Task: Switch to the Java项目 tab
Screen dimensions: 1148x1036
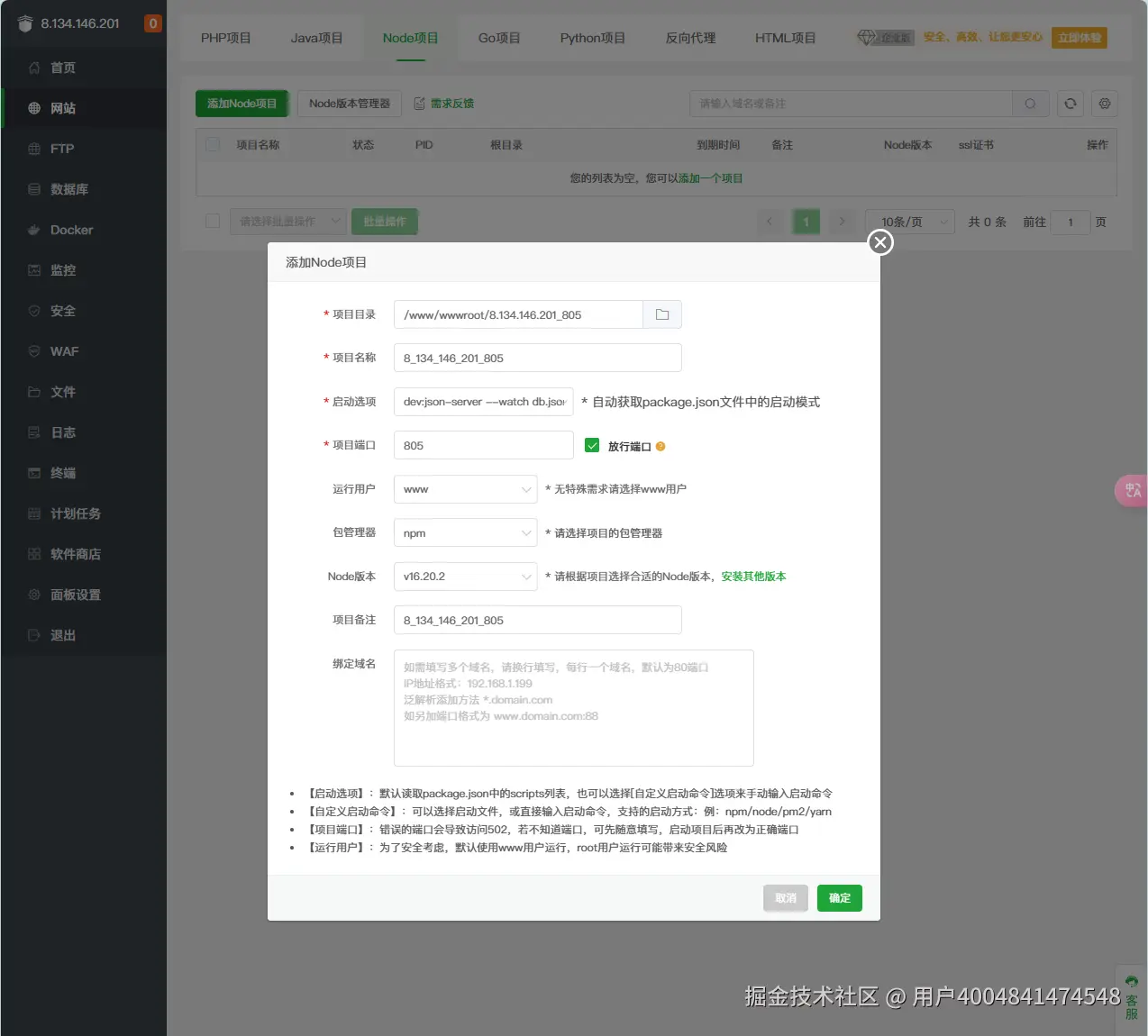Action: click(x=316, y=38)
